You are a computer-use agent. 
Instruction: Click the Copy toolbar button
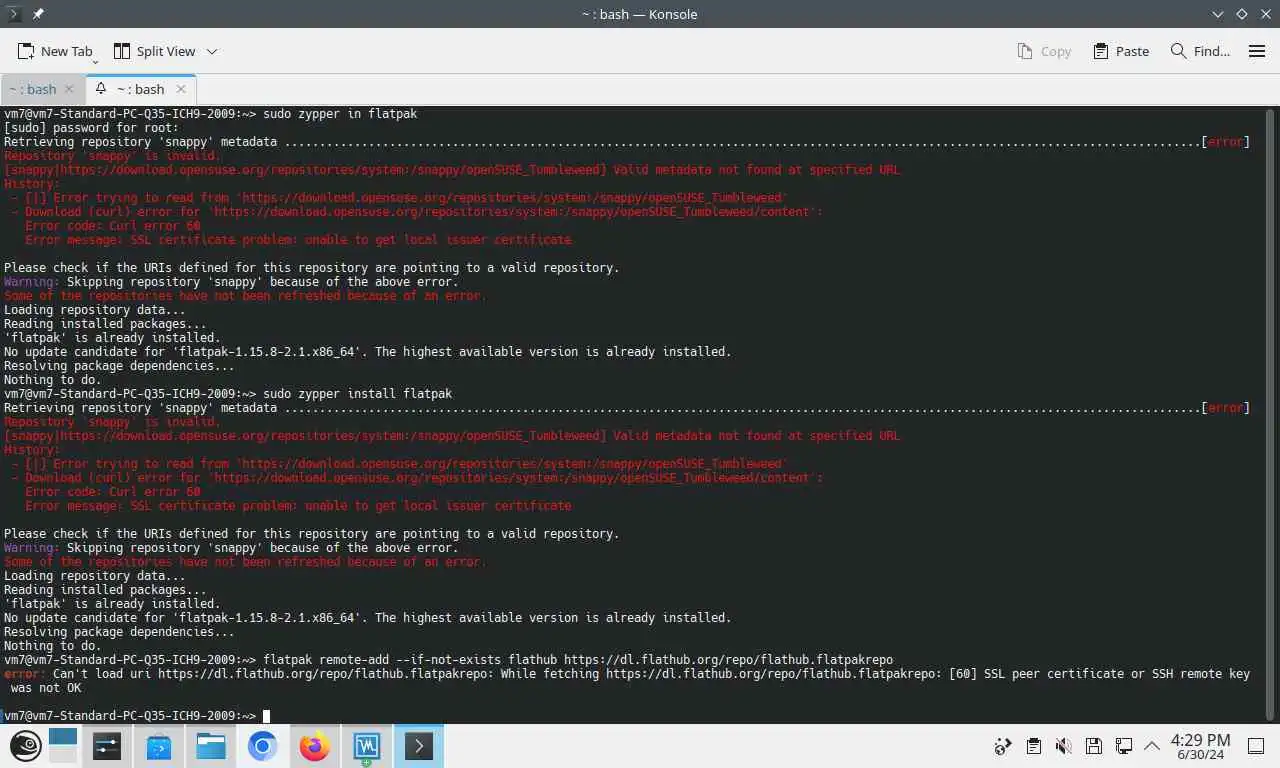click(x=1044, y=51)
